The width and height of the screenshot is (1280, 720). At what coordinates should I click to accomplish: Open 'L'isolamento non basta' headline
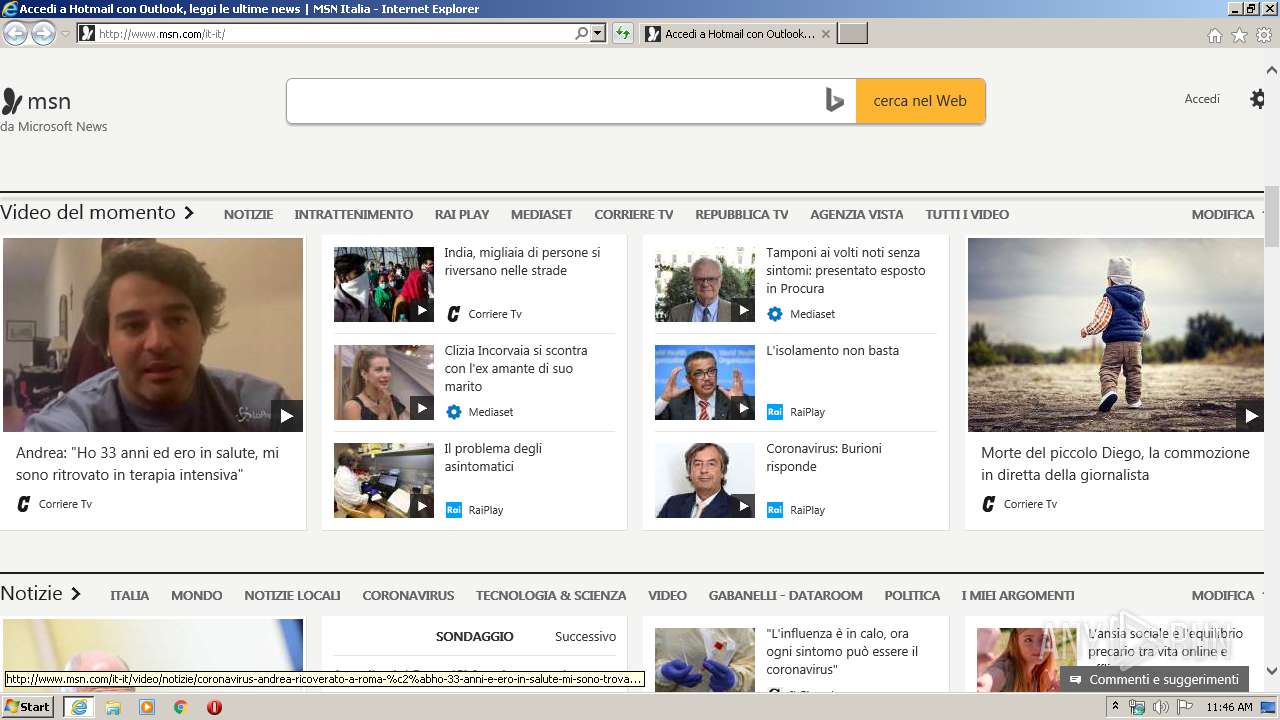(x=832, y=351)
